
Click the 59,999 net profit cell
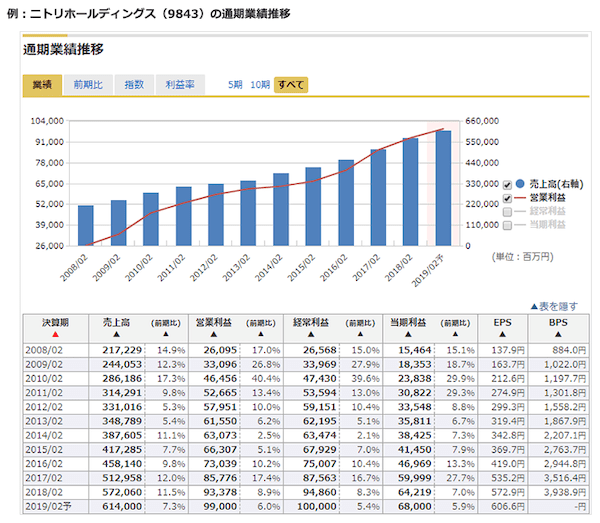click(415, 478)
